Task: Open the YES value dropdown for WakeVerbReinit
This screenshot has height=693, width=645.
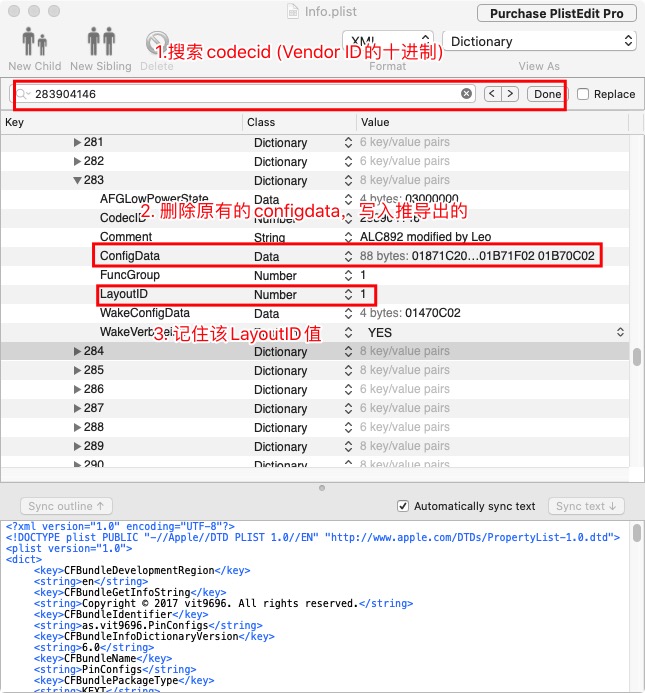Action: point(620,332)
